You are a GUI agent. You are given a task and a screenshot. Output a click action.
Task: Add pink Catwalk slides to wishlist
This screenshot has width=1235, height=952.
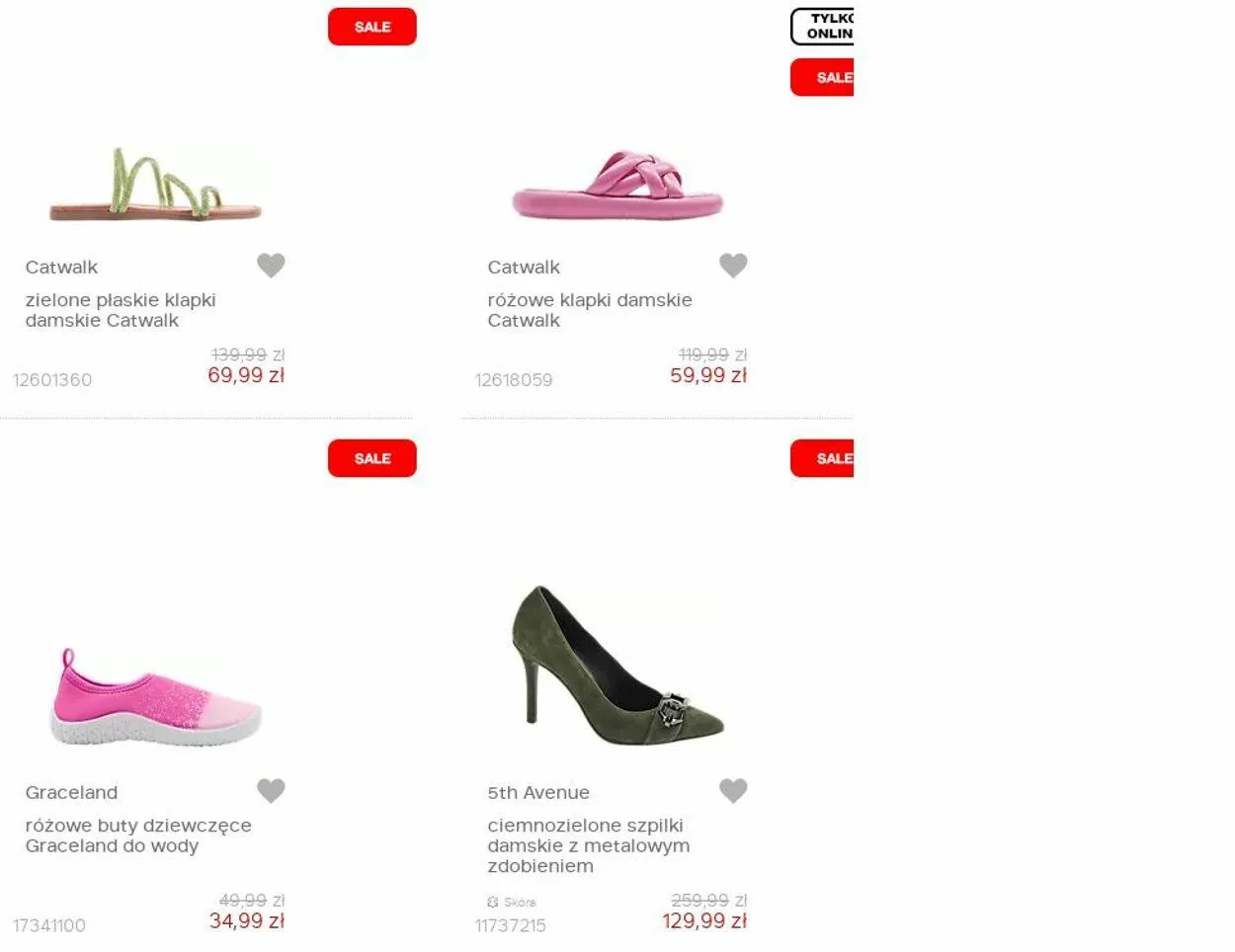click(x=733, y=265)
